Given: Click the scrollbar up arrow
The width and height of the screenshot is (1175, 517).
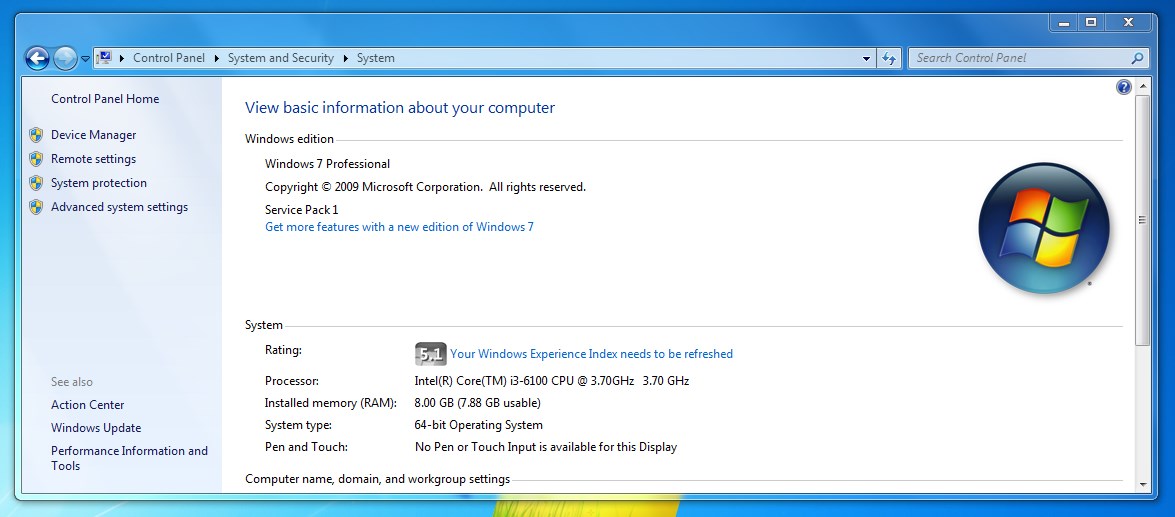Looking at the screenshot, I should (1143, 87).
